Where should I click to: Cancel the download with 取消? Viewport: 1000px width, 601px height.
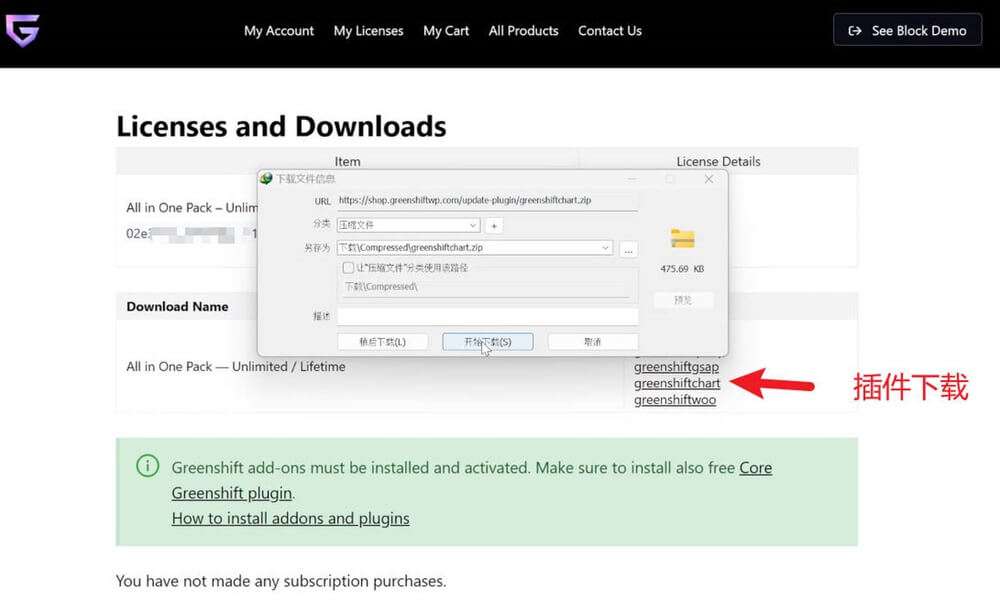[592, 342]
